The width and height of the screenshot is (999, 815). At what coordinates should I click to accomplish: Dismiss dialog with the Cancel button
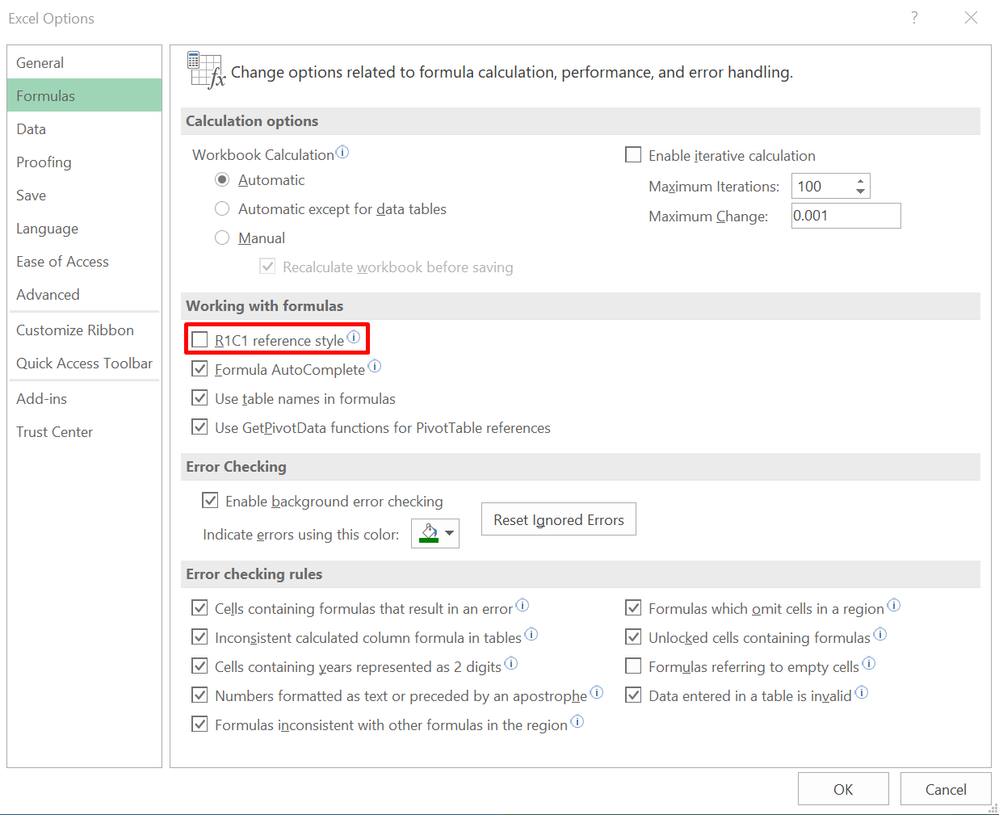[x=945, y=789]
